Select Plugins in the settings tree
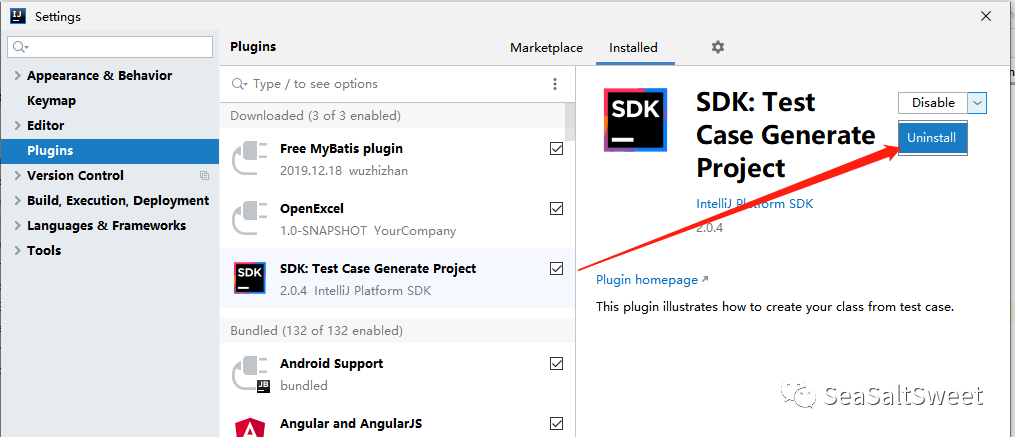 point(109,151)
